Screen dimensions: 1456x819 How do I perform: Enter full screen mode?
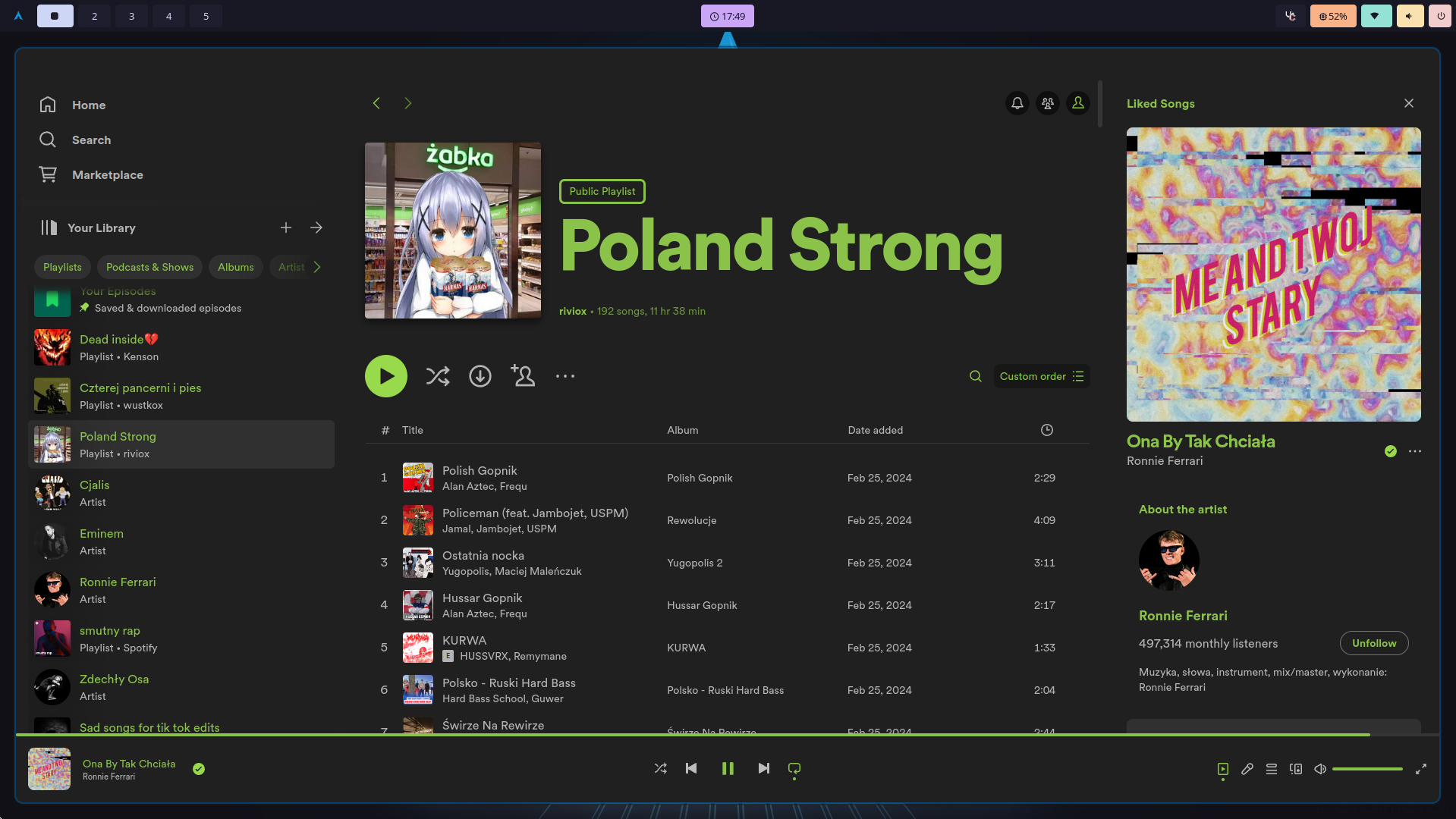pyautogui.click(x=1421, y=769)
